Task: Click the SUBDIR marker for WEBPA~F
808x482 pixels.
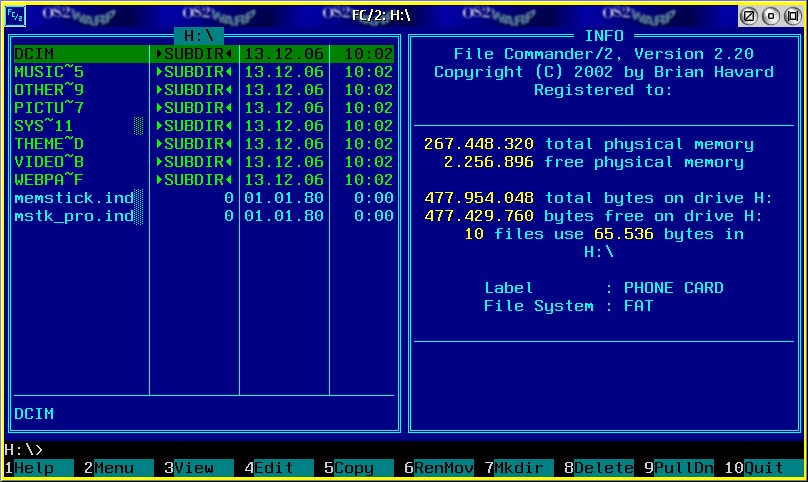Action: coord(194,180)
